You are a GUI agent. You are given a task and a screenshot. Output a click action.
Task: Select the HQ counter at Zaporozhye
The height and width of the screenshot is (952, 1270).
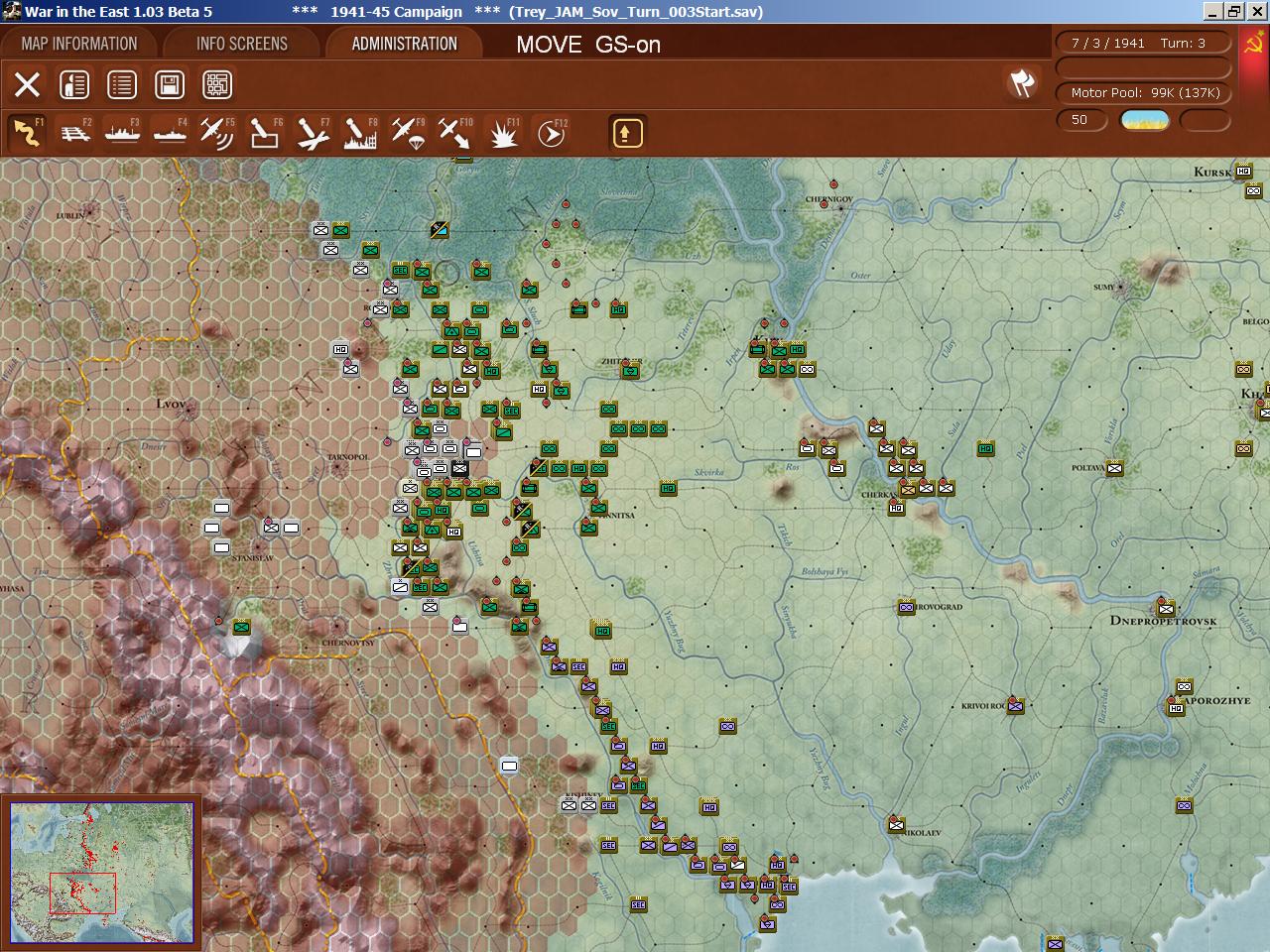(x=1176, y=707)
